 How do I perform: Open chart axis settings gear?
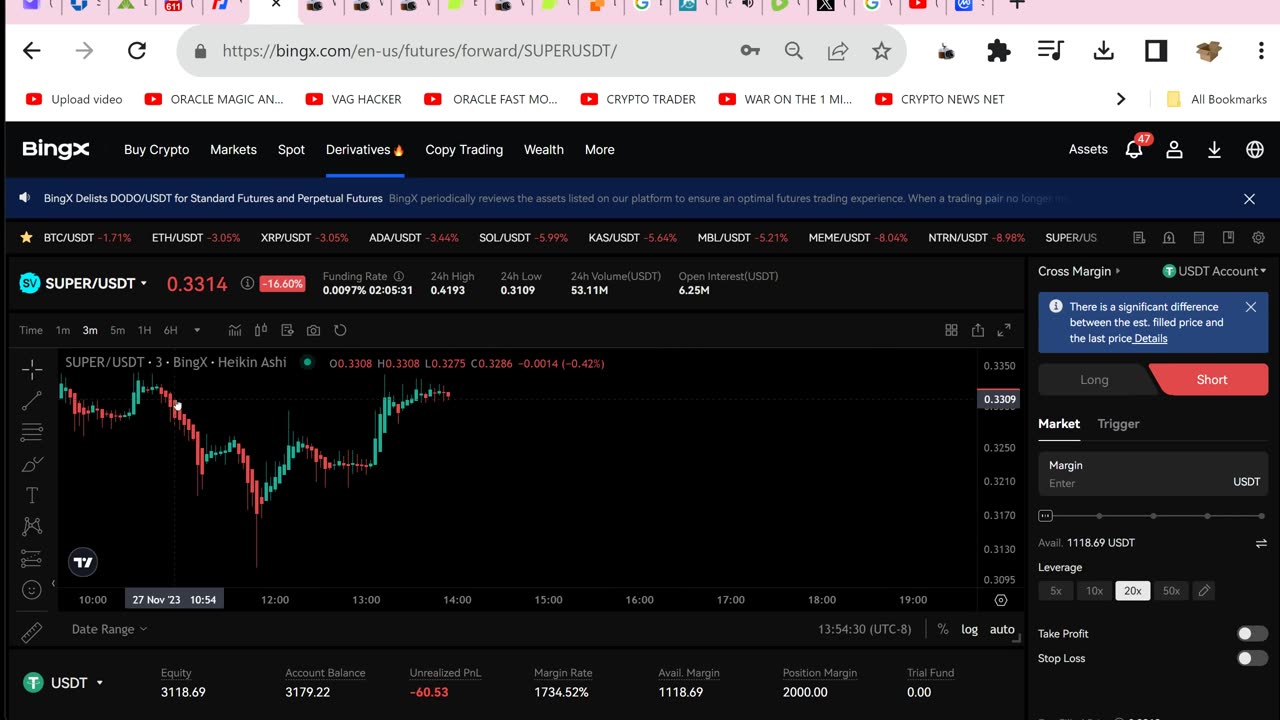pos(1001,600)
